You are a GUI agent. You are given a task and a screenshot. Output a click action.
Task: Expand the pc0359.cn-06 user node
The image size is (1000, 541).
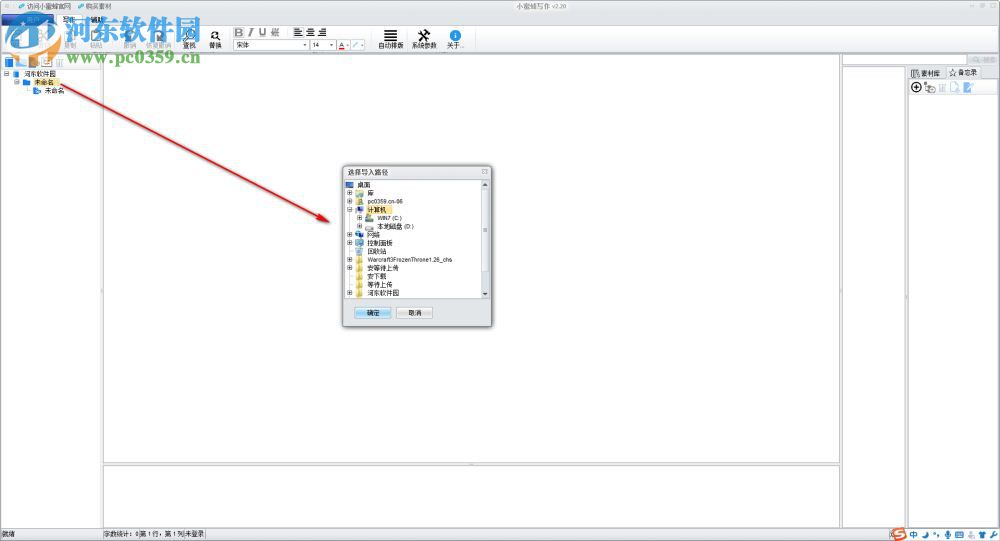point(349,202)
